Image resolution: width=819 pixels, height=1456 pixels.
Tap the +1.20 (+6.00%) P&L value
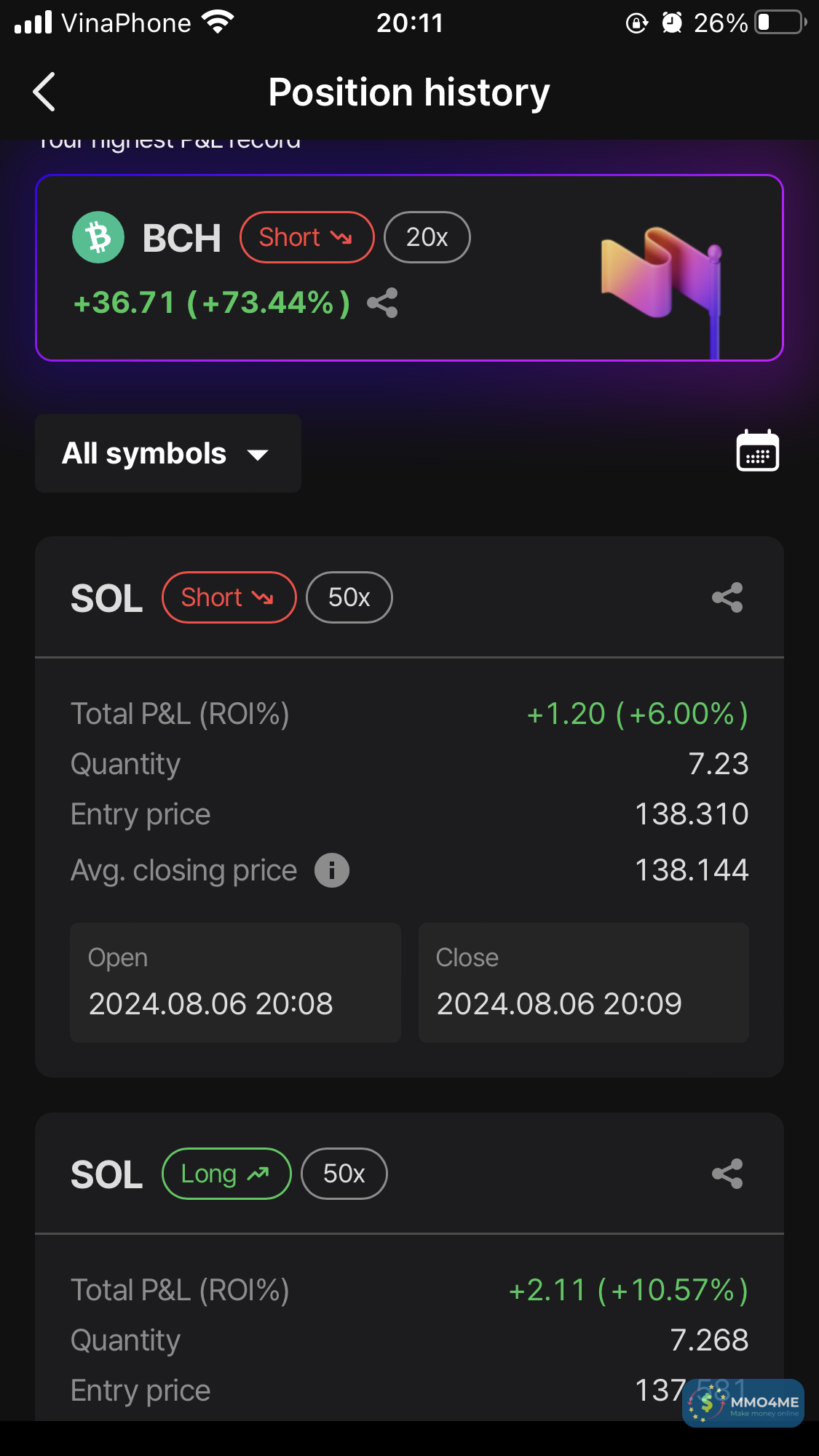click(637, 714)
